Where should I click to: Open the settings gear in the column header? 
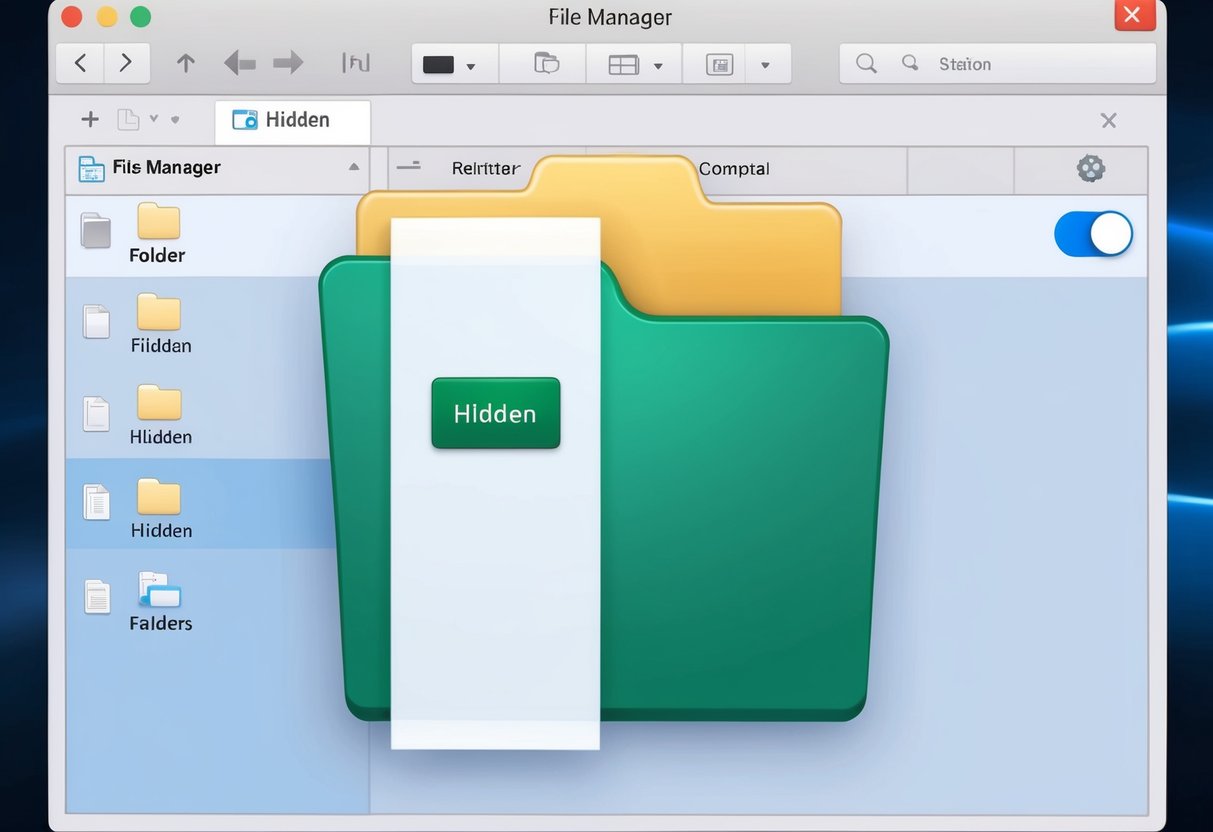tap(1089, 170)
